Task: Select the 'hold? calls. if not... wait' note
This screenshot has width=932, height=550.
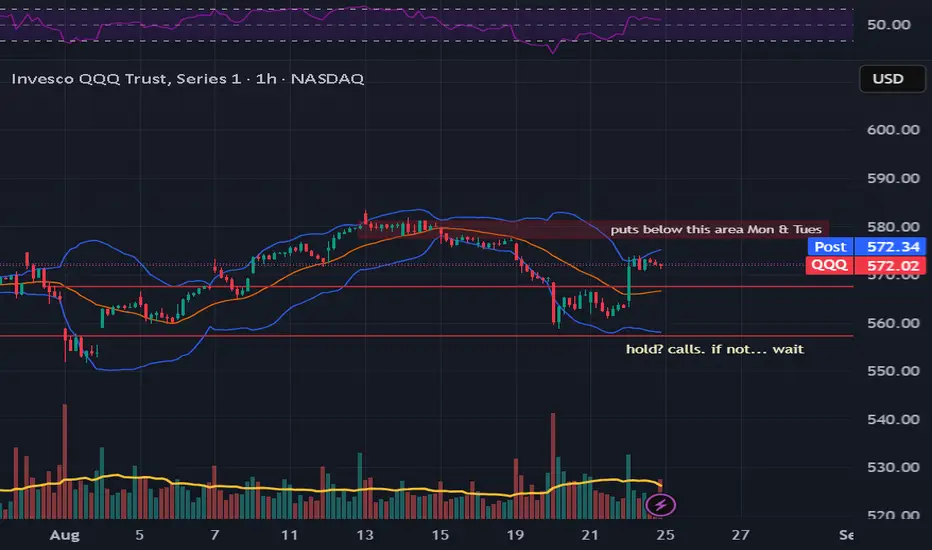Action: click(714, 349)
